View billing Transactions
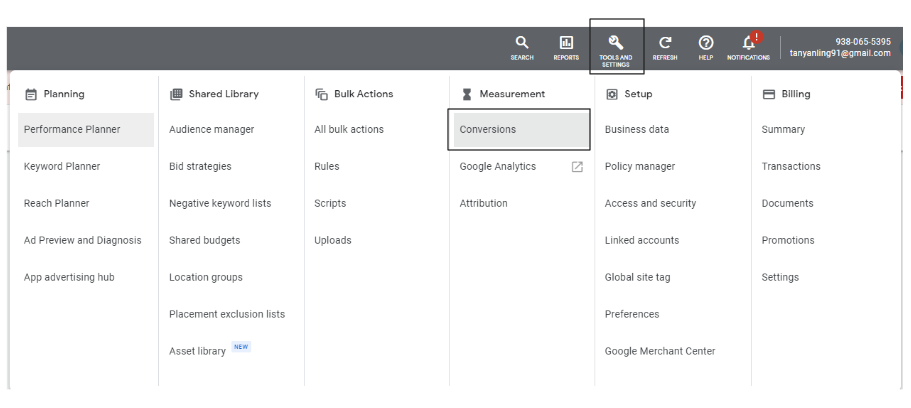Image resolution: width=911 pixels, height=408 pixels. tap(791, 167)
